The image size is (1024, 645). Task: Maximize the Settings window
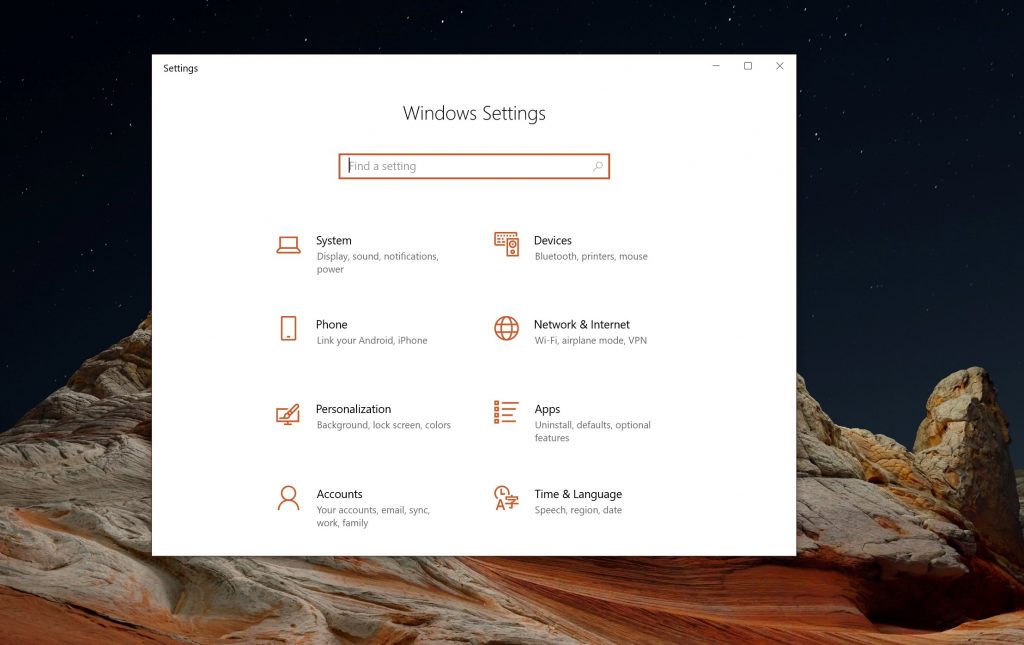click(x=748, y=66)
